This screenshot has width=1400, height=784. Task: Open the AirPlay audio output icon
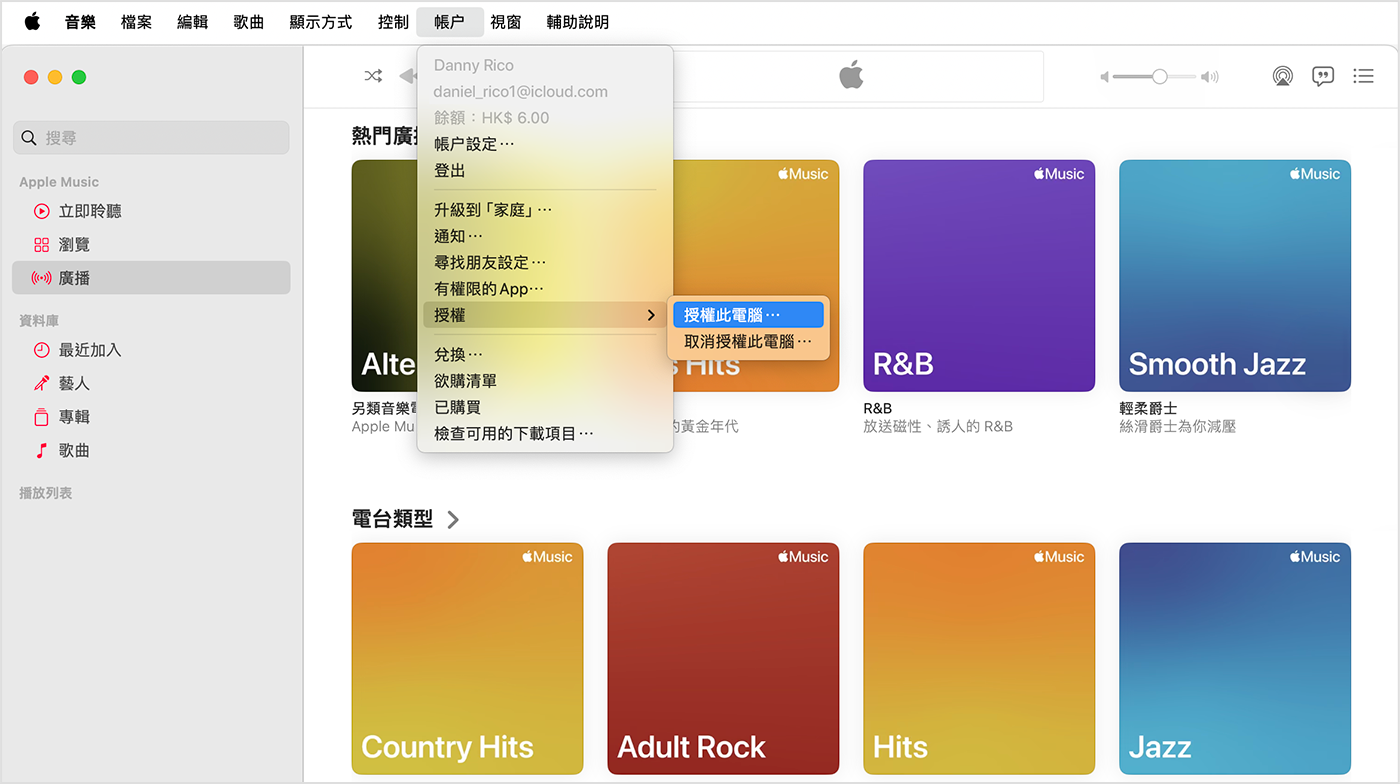click(x=1283, y=76)
